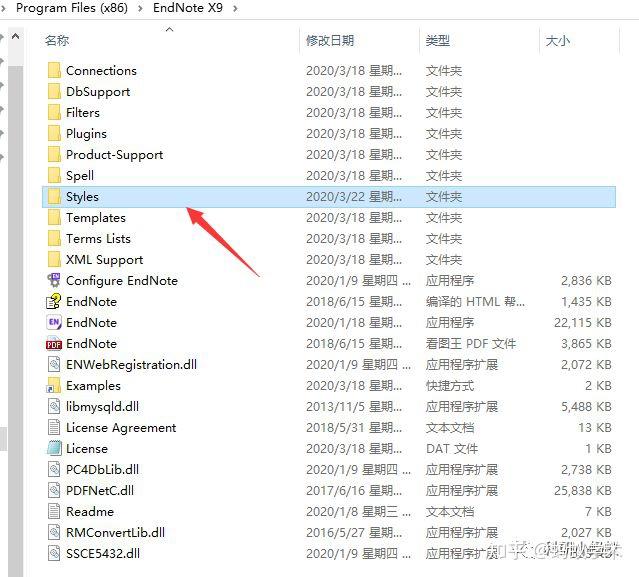Sort files by the 类型 column header
Screen dimensions: 639x577
click(x=438, y=40)
